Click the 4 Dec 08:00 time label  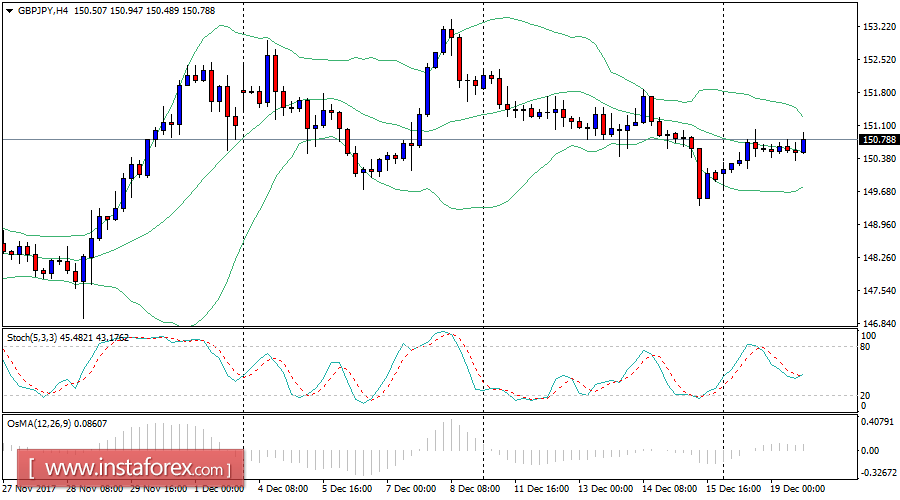pyautogui.click(x=282, y=489)
